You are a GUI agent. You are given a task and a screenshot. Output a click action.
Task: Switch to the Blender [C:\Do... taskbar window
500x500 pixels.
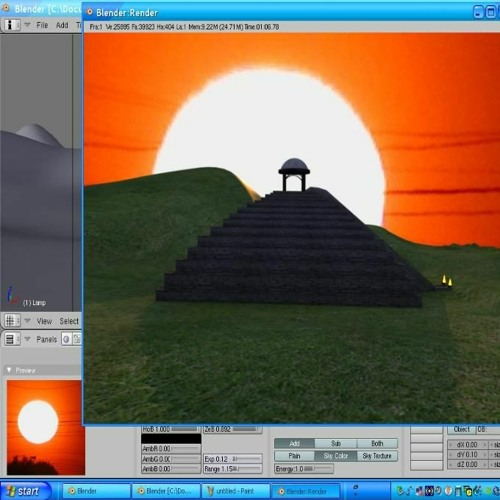pos(166,491)
